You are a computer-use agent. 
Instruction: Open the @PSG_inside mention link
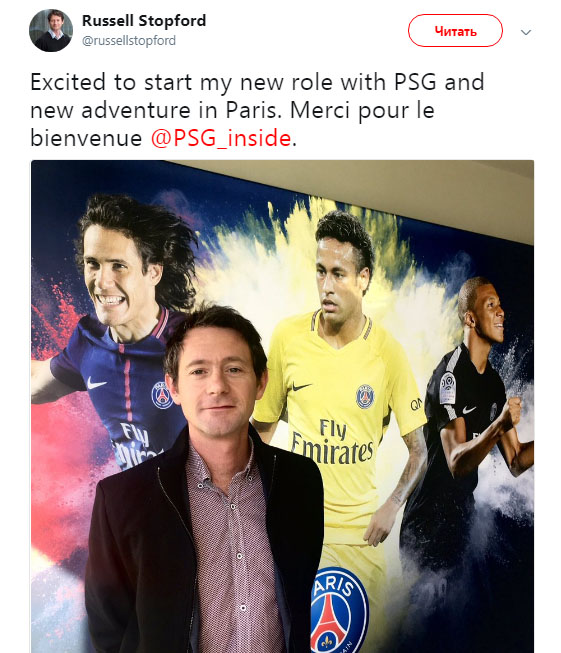pos(220,138)
